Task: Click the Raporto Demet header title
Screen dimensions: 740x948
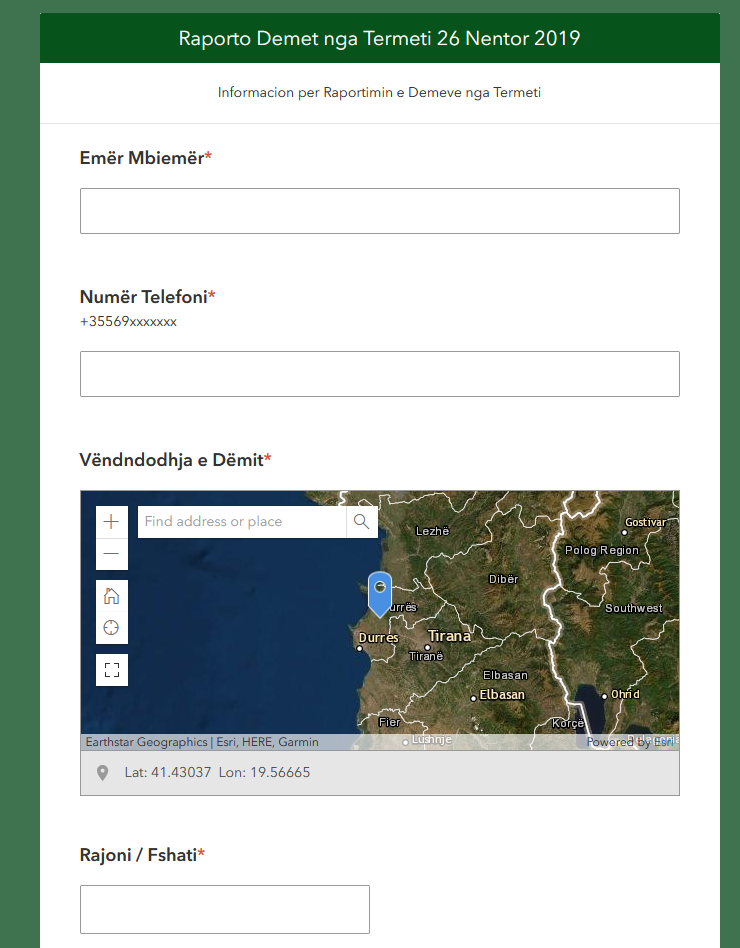Action: point(379,39)
